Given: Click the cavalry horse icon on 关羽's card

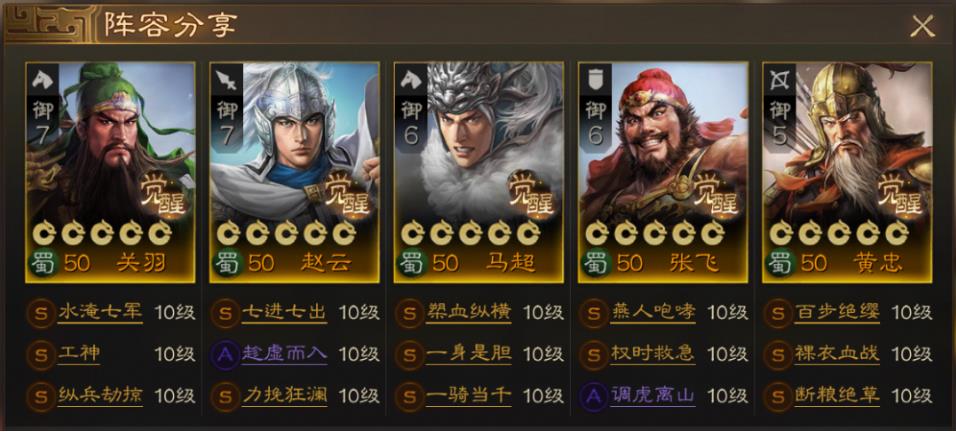Looking at the screenshot, I should 42,78.
